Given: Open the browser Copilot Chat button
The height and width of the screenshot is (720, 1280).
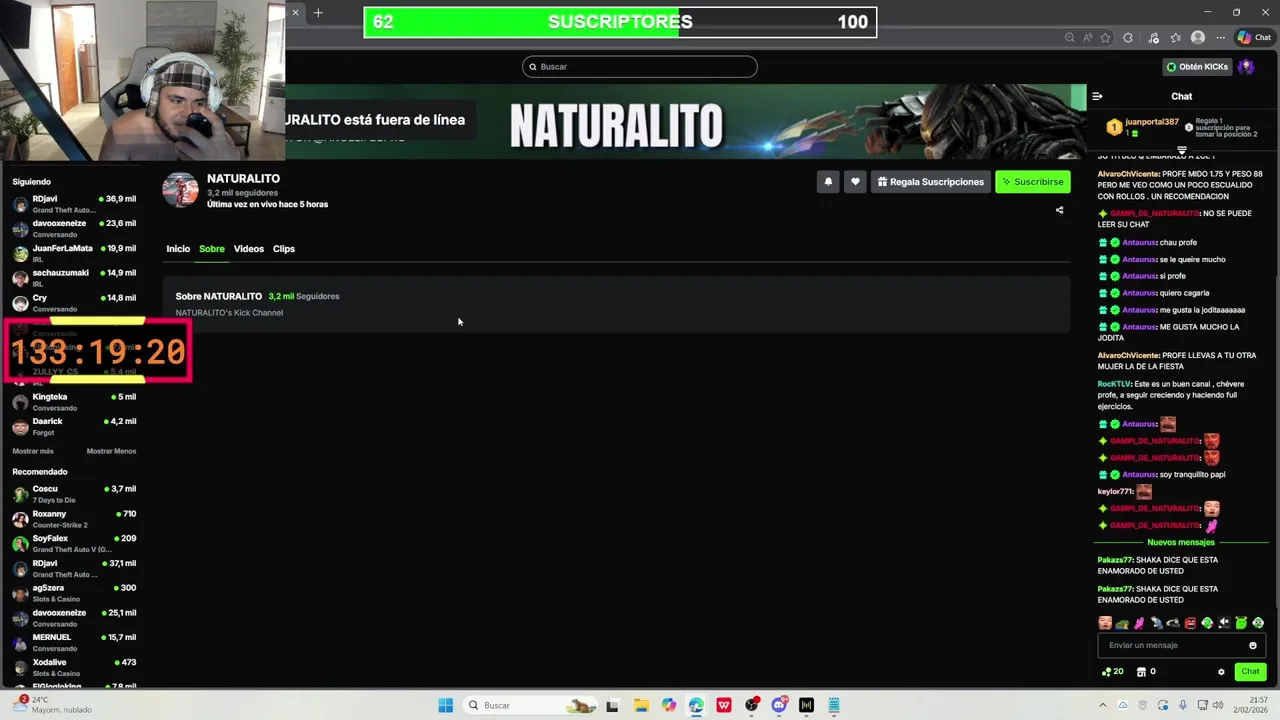Looking at the screenshot, I should point(1255,38).
